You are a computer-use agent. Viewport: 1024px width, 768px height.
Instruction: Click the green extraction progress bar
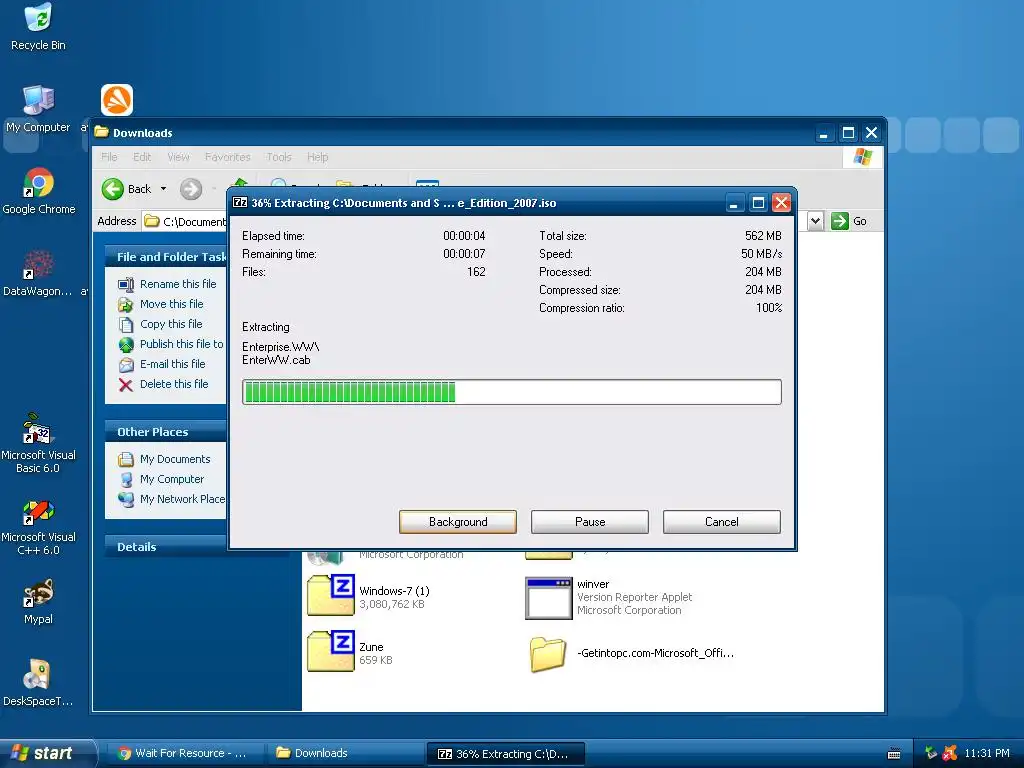click(512, 392)
